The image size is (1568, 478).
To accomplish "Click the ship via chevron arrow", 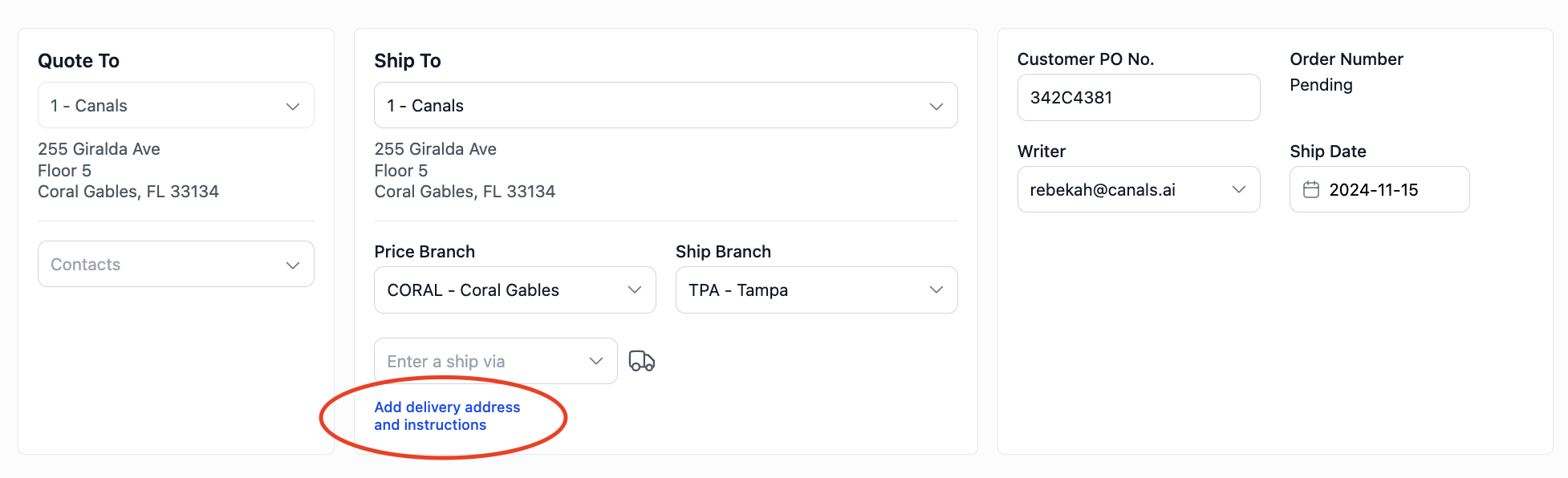I will click(596, 361).
